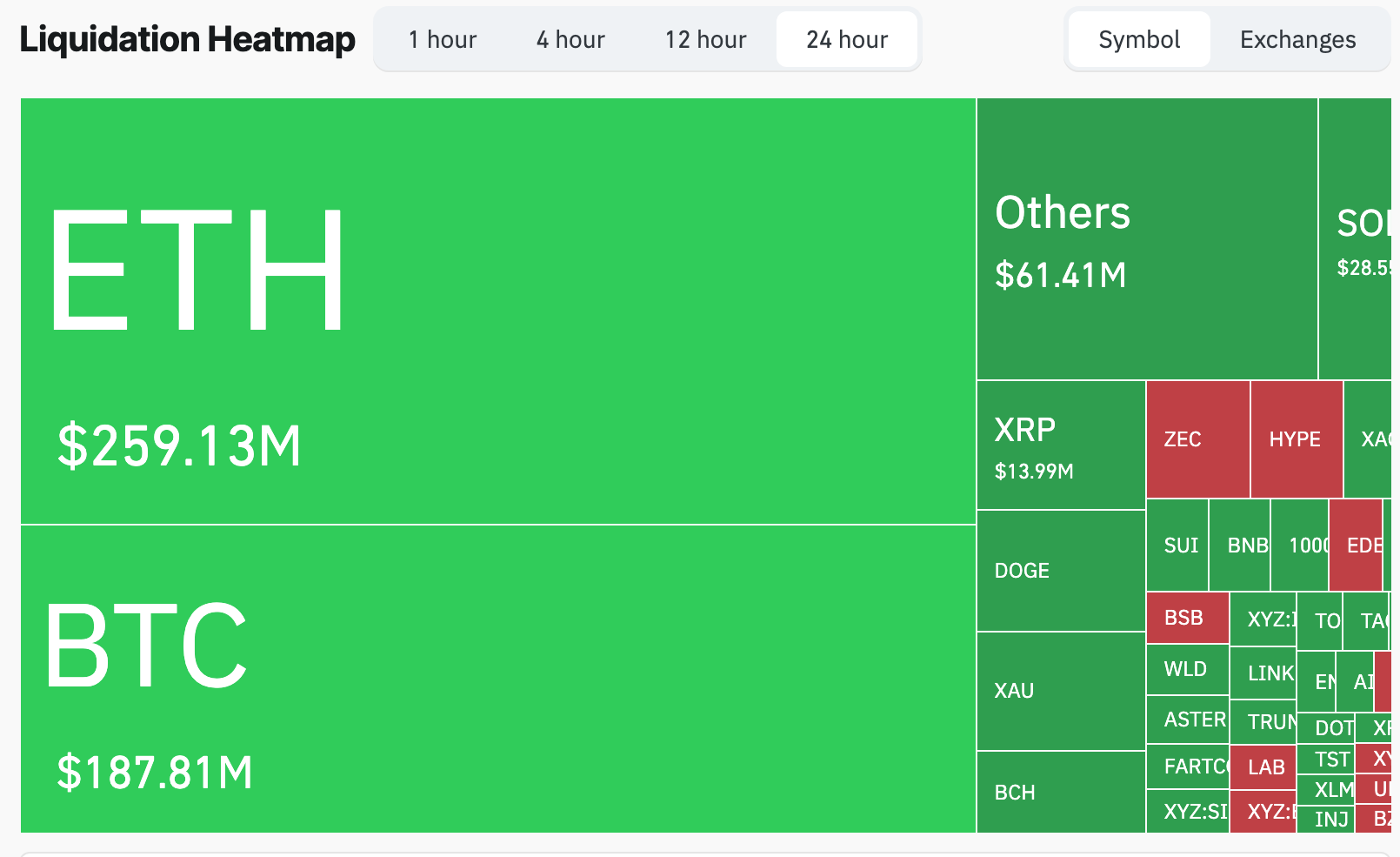This screenshot has width=1400, height=857.
Task: Open the WLD heatmap tile
Action: 1188,669
